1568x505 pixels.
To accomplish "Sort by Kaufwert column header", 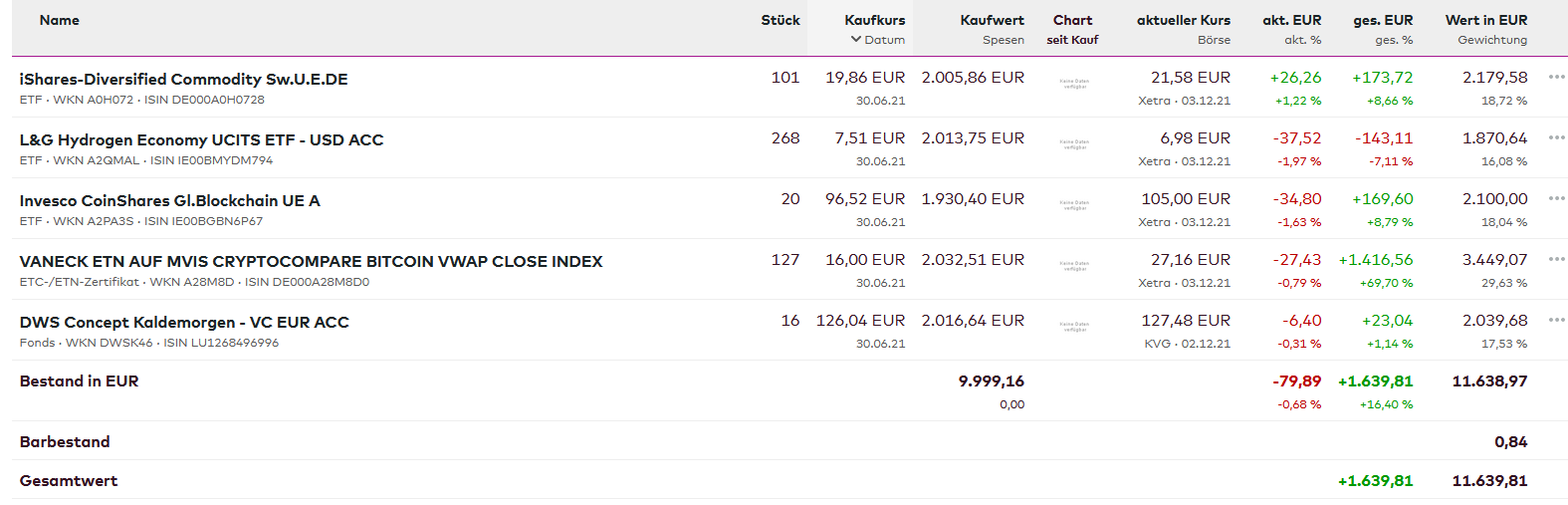I will click(x=992, y=20).
